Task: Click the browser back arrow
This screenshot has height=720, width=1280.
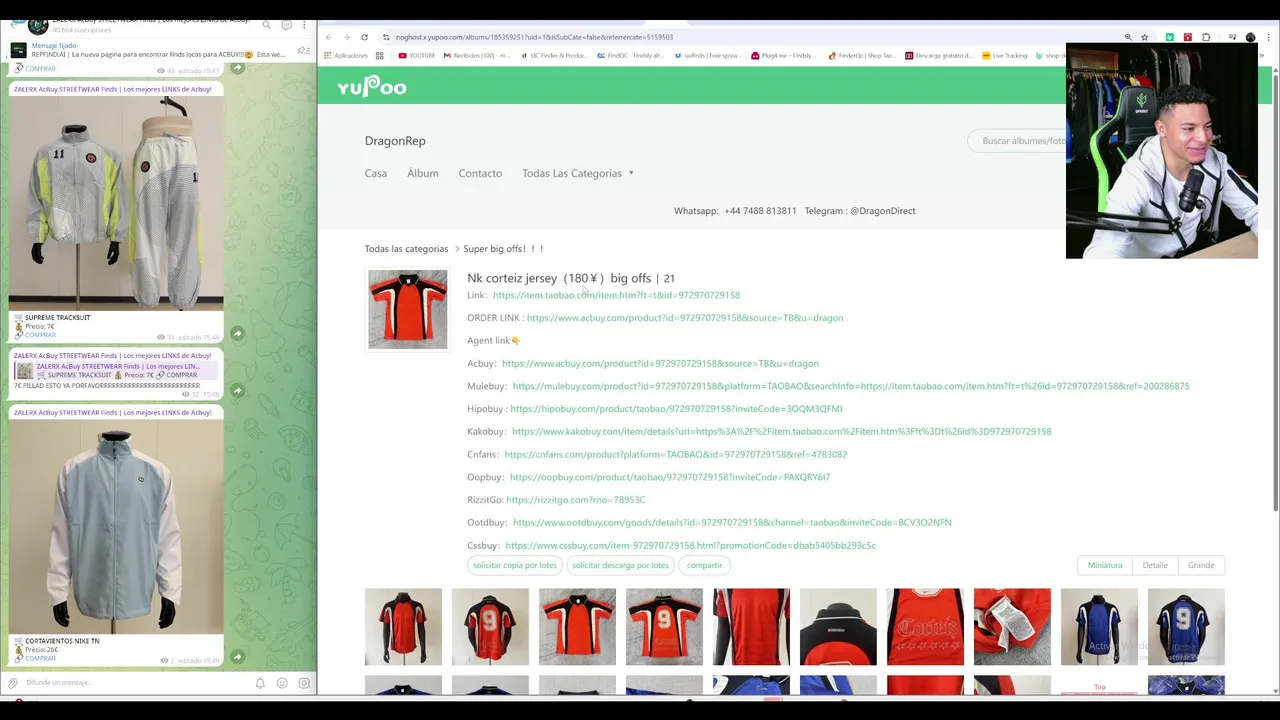Action: tap(328, 37)
